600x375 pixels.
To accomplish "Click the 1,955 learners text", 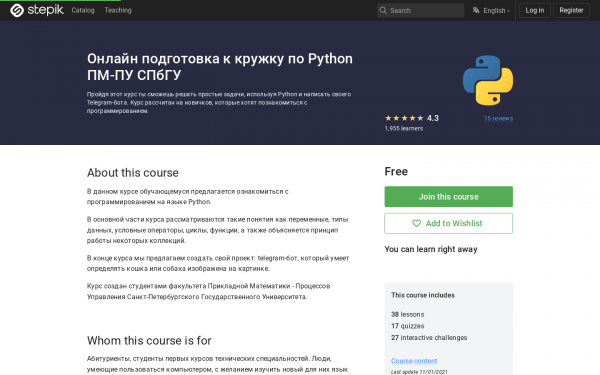I will coord(404,129).
